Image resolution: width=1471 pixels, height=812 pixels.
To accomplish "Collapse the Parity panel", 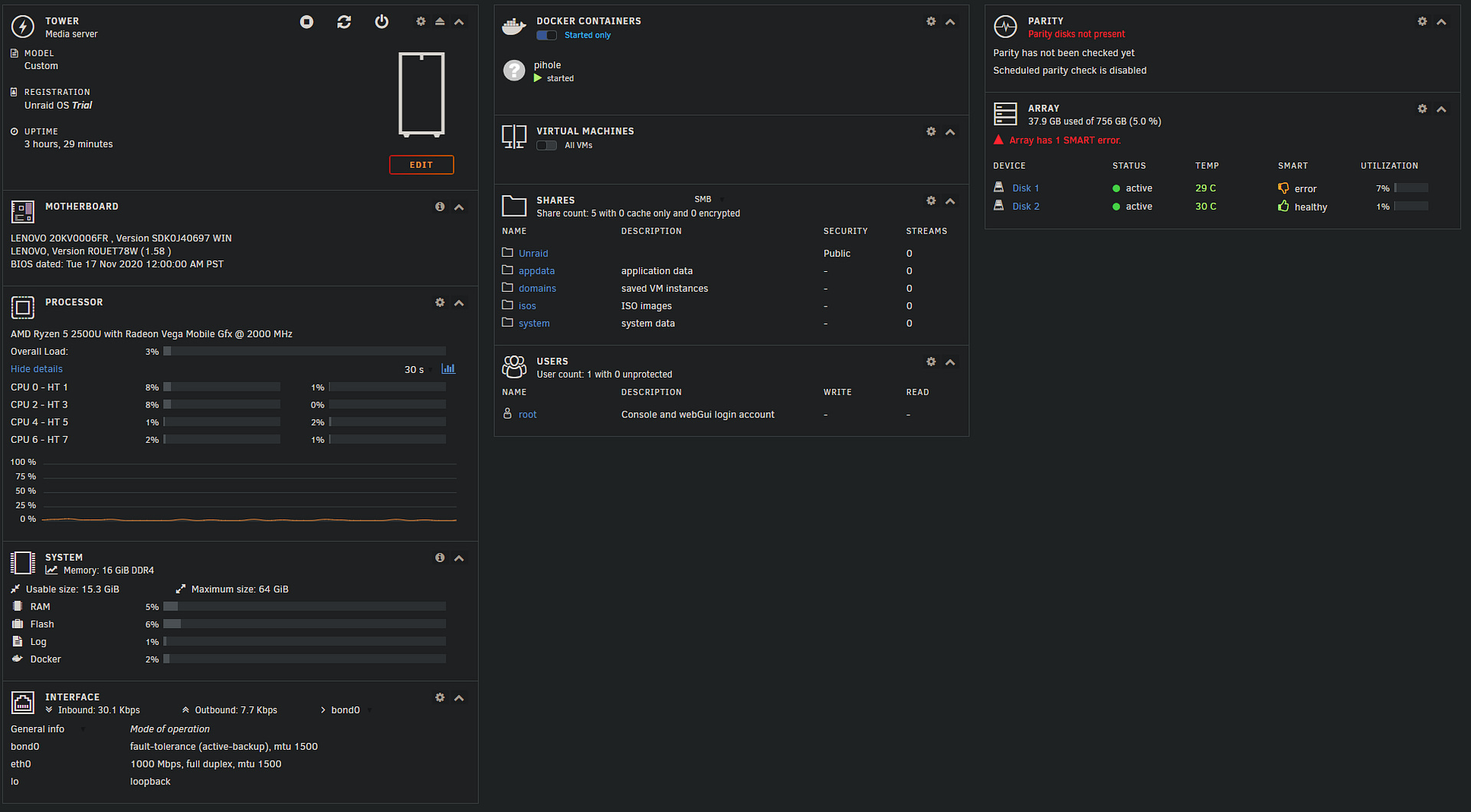I will click(x=1441, y=22).
